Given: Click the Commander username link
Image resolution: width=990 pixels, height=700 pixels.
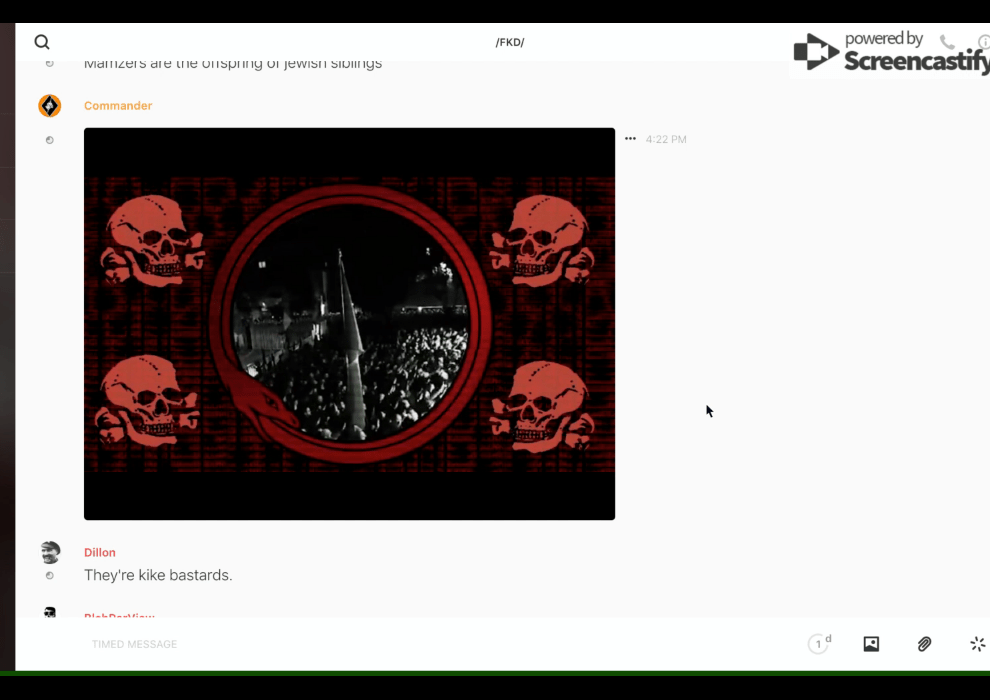Looking at the screenshot, I should pos(118,106).
